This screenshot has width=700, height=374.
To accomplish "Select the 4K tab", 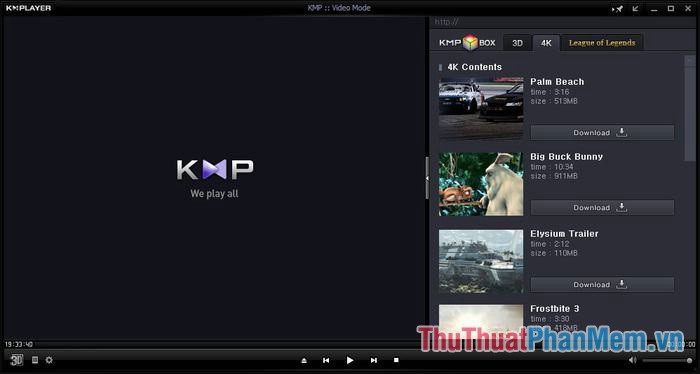I will pos(546,43).
